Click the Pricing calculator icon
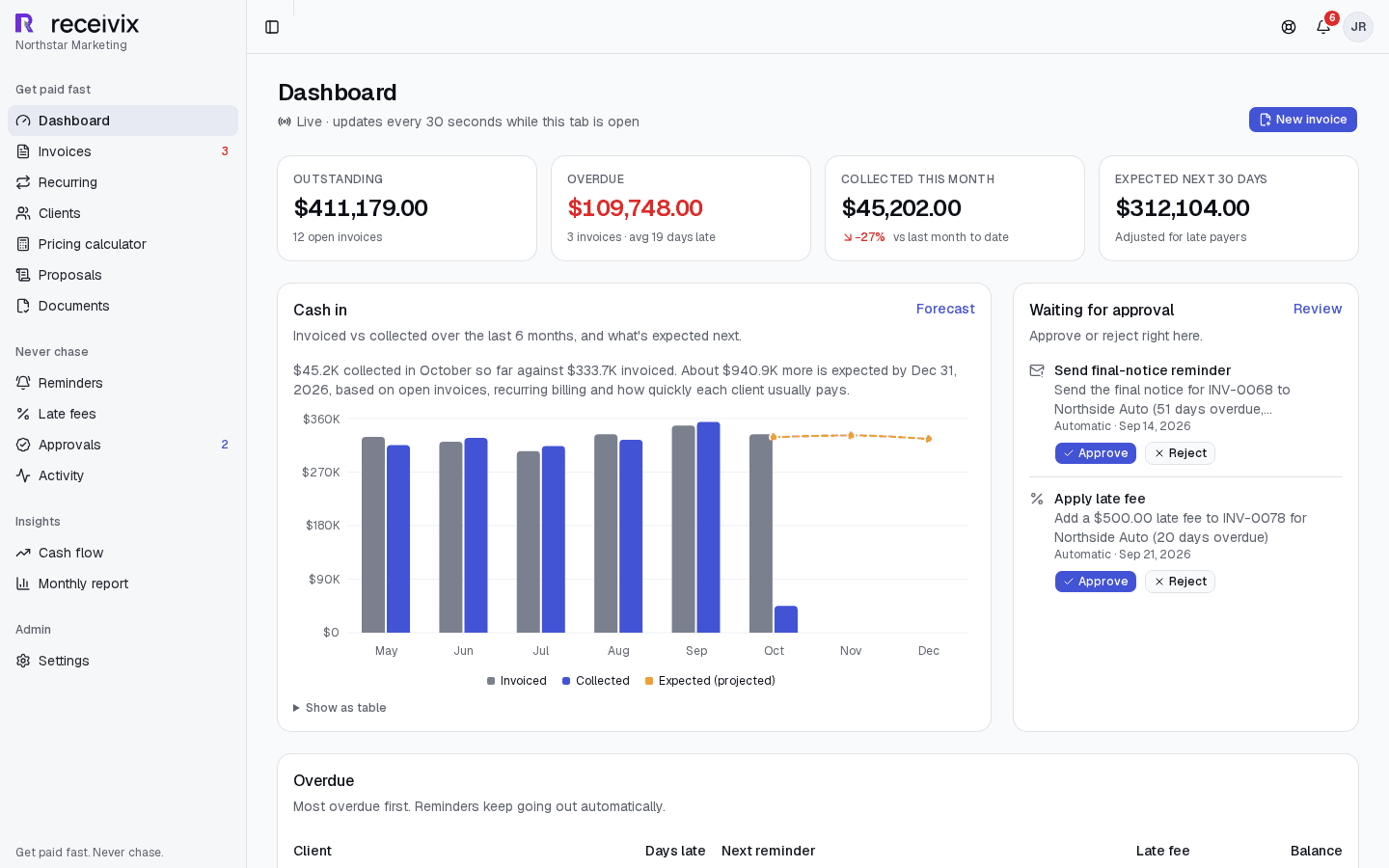The height and width of the screenshot is (868, 1389). (23, 244)
